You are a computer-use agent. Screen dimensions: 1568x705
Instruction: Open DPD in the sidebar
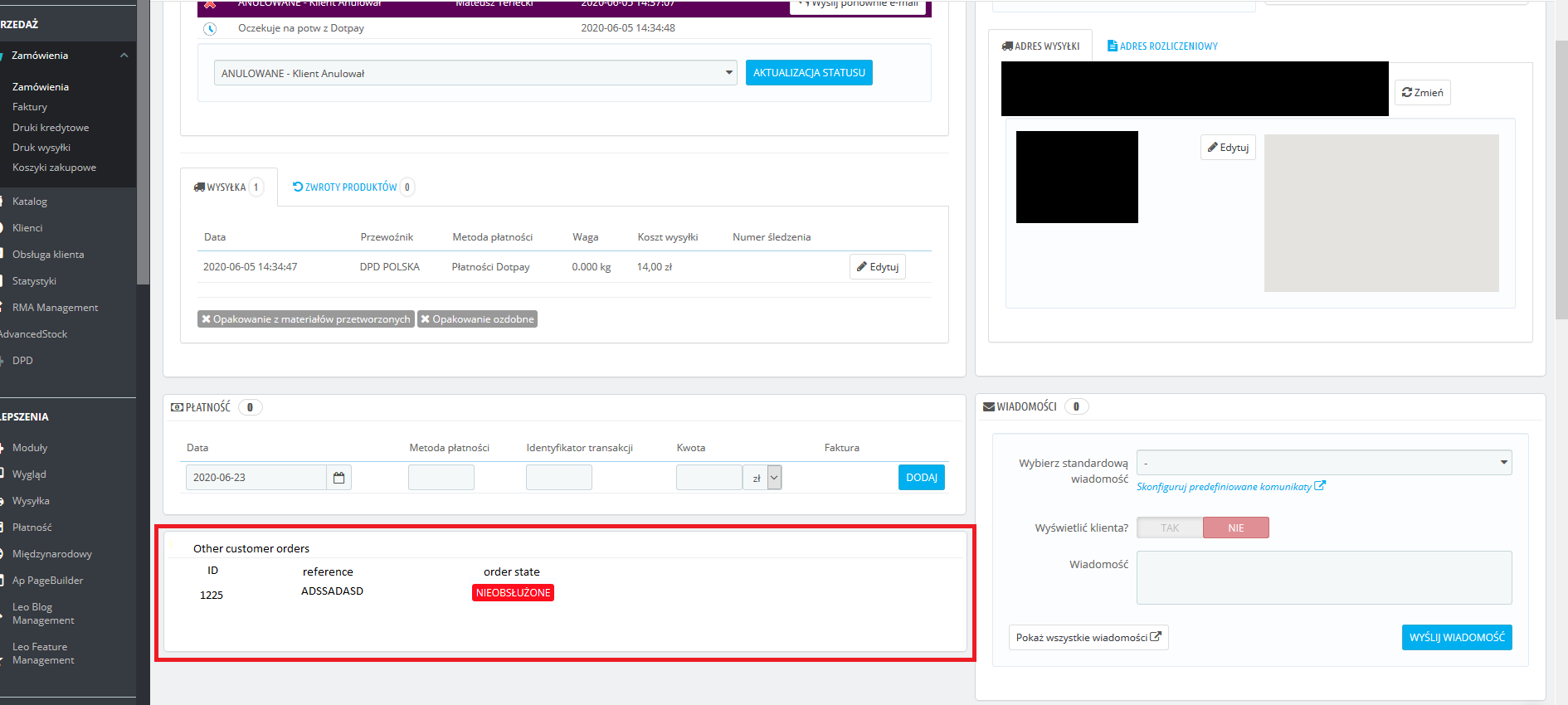tap(22, 361)
